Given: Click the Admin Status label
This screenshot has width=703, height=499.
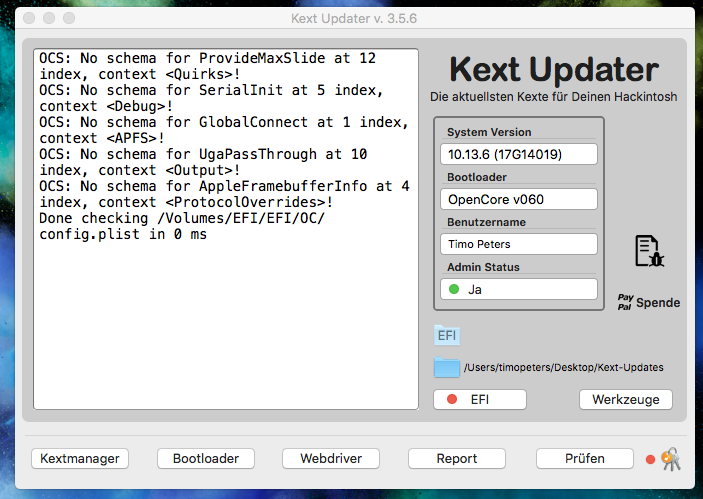Looking at the screenshot, I should (x=483, y=267).
